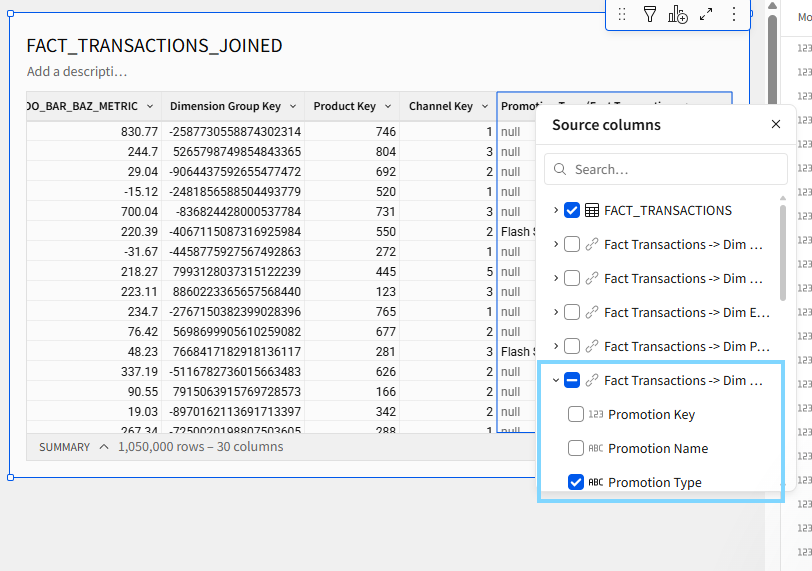Check the Fact Transactions -> Dim P… checkbox
Viewport: 812px width, 571px height.
point(572,346)
